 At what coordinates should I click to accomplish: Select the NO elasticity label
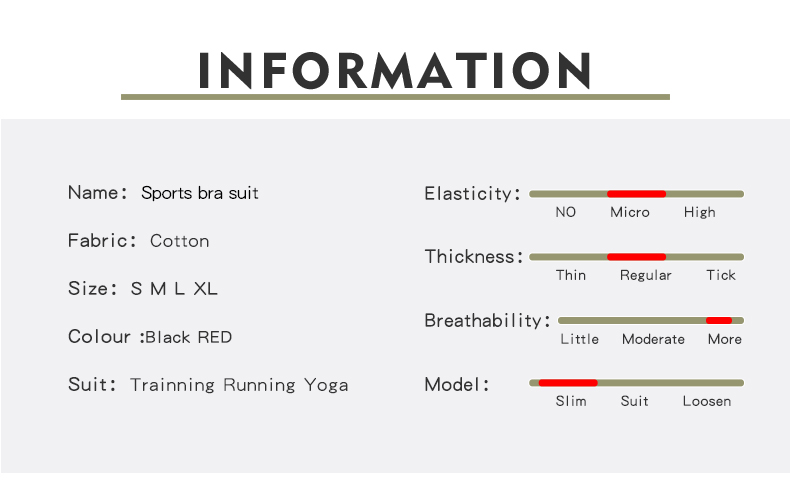[565, 212]
